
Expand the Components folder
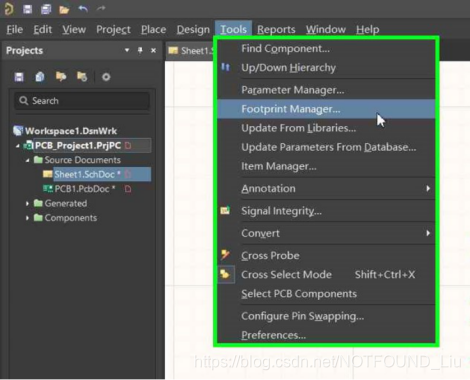click(x=27, y=218)
